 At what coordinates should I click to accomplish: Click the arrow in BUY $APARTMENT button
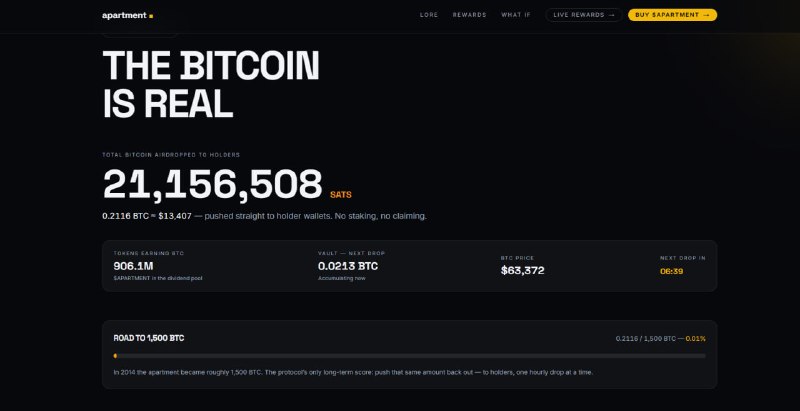706,15
